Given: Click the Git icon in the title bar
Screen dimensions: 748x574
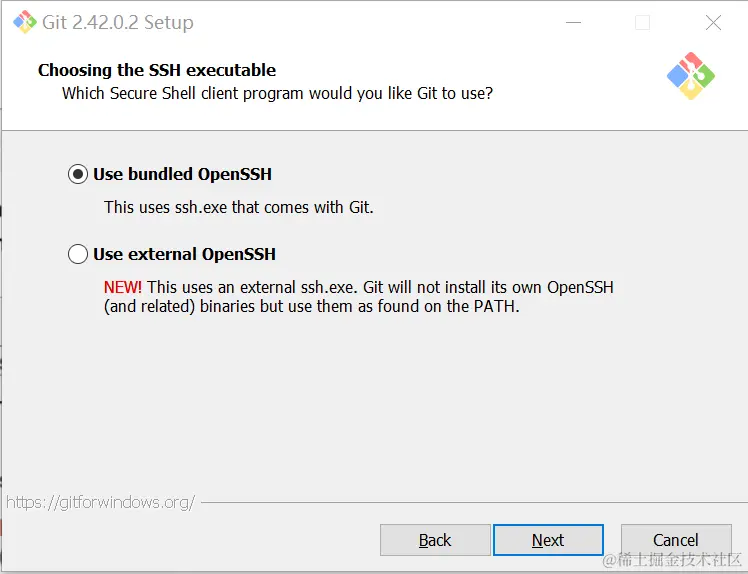Looking at the screenshot, I should [24, 22].
